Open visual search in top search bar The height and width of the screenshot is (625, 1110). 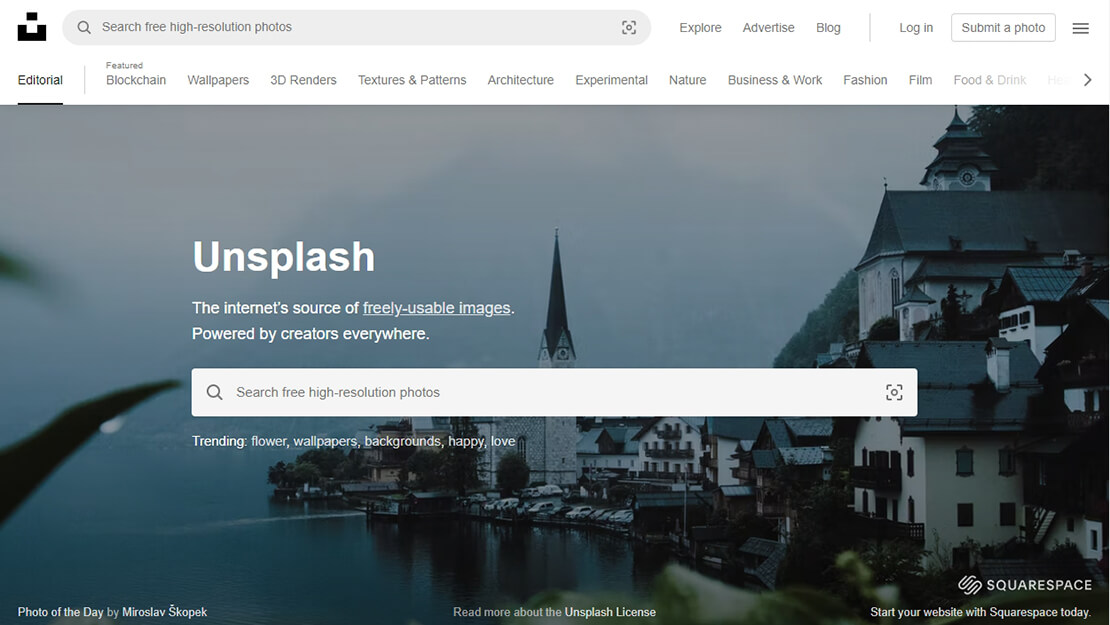[x=629, y=28]
